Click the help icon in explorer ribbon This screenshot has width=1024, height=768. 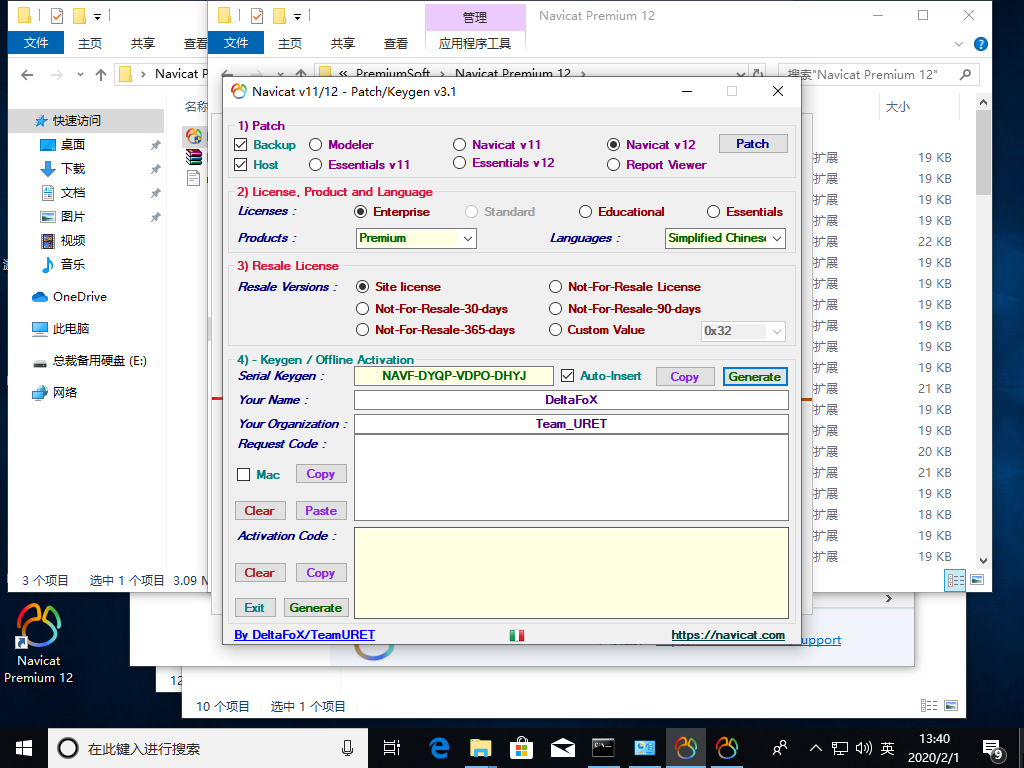click(x=980, y=44)
